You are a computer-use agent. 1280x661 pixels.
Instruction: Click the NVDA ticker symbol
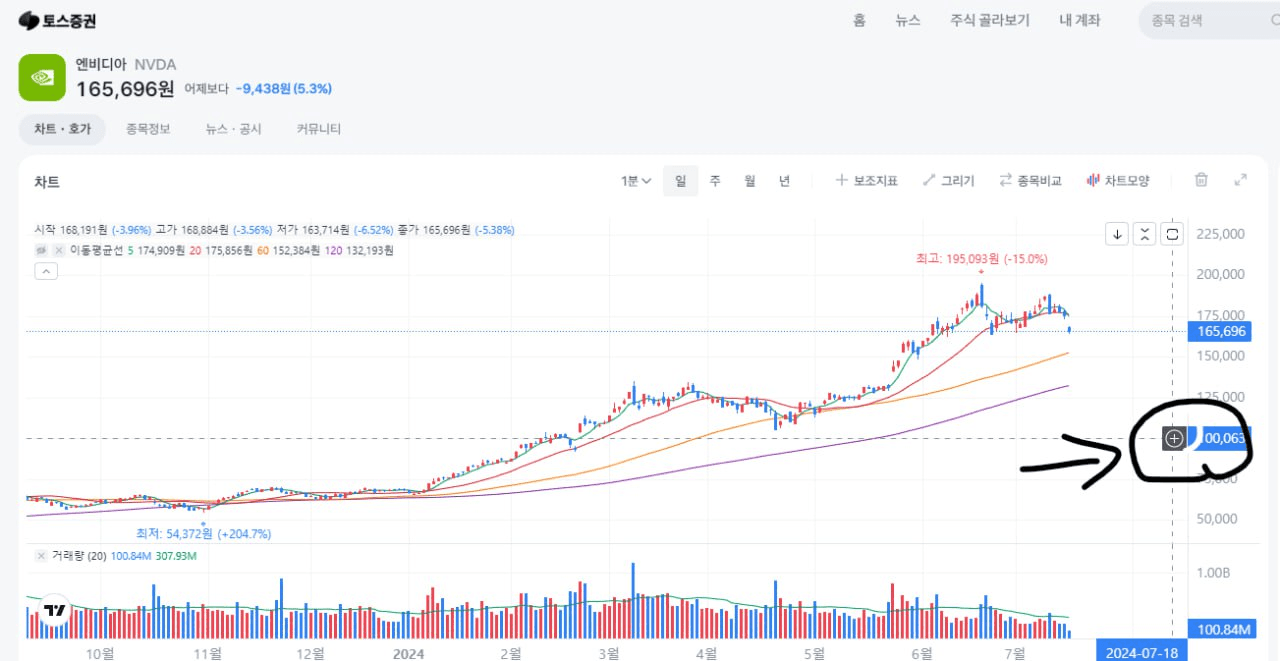pos(155,65)
